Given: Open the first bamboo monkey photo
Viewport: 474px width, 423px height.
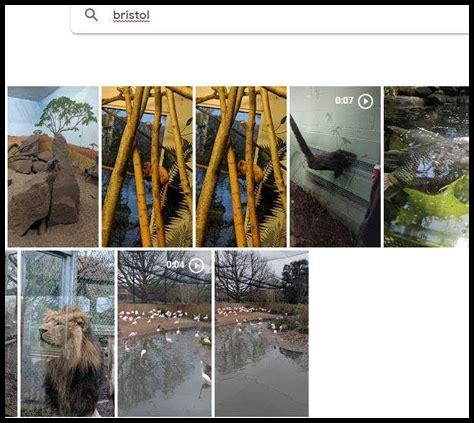Looking at the screenshot, I should pyautogui.click(x=147, y=167).
